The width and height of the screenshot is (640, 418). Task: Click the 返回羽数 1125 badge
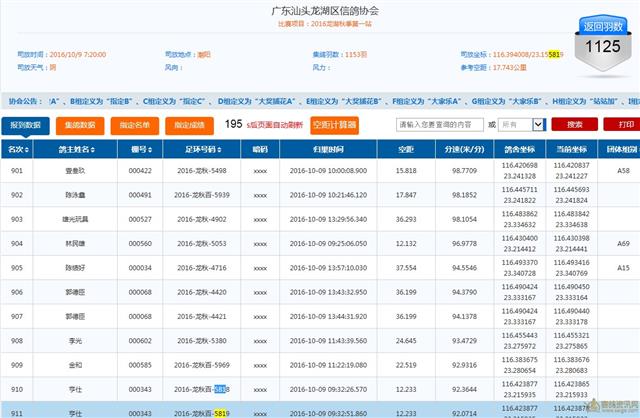pos(603,35)
